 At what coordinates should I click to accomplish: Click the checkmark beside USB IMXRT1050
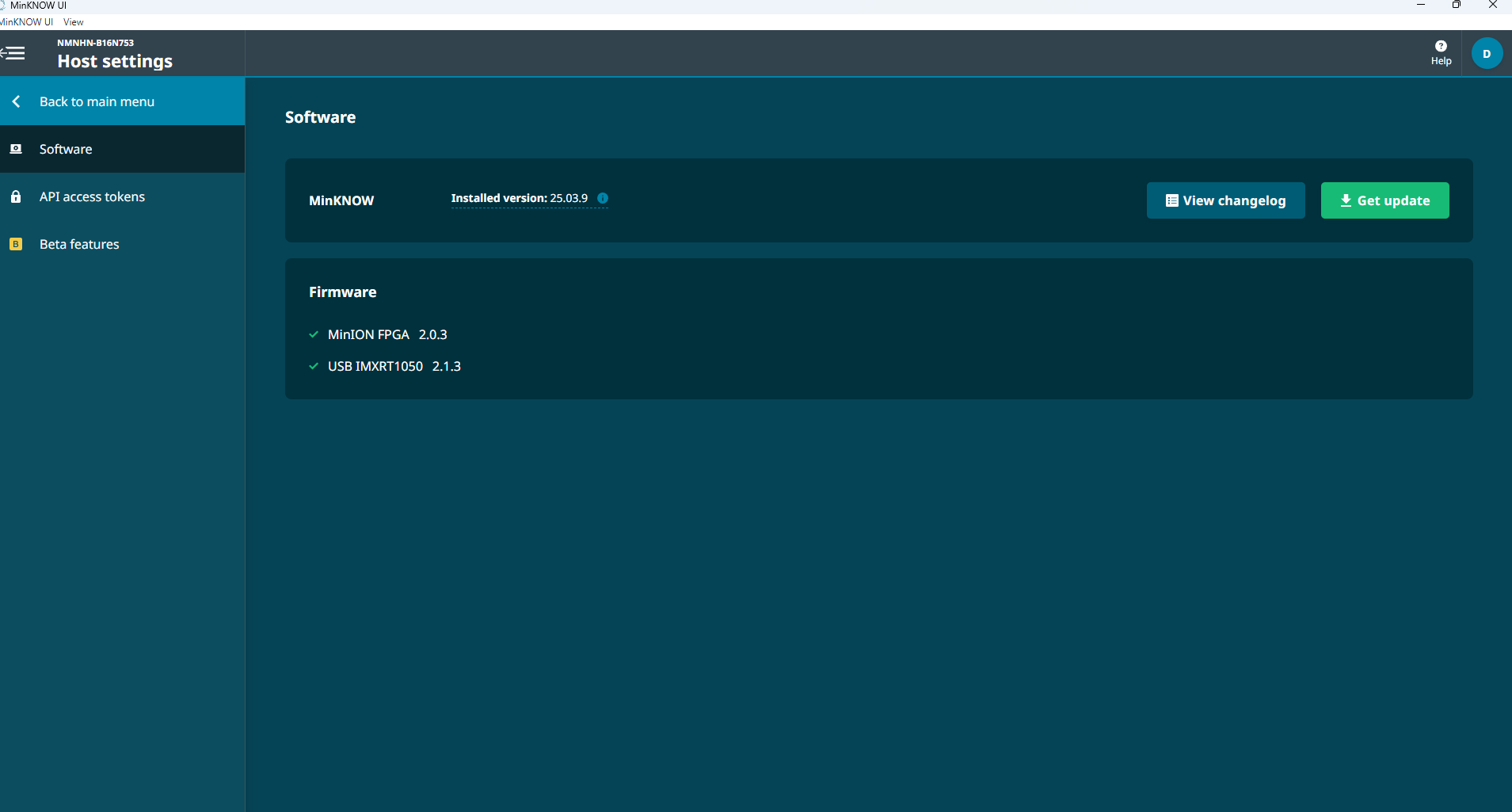tap(314, 366)
